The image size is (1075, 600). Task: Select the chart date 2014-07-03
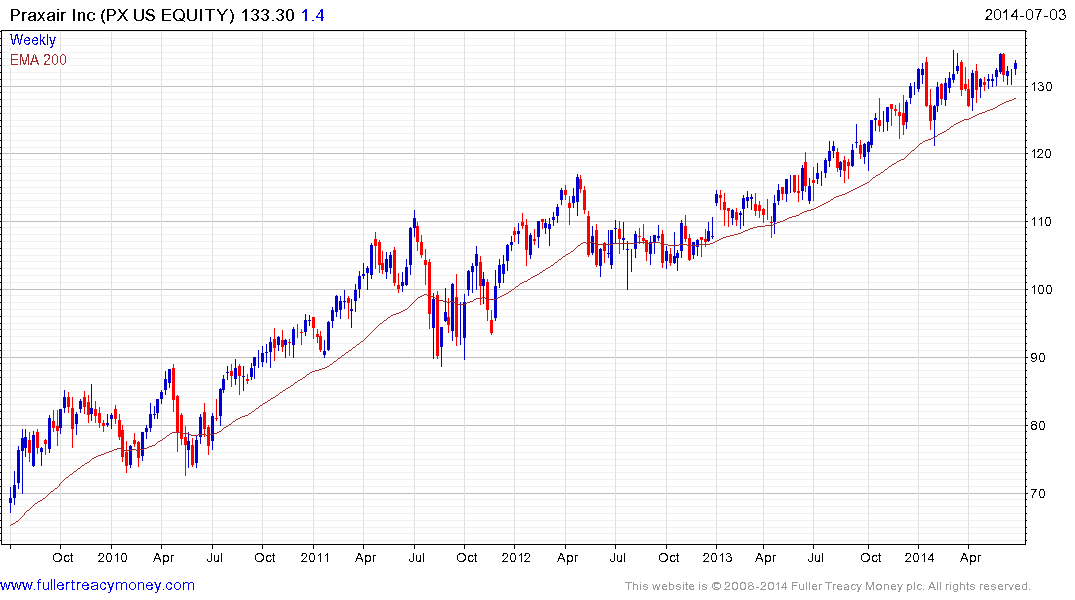coord(1025,14)
